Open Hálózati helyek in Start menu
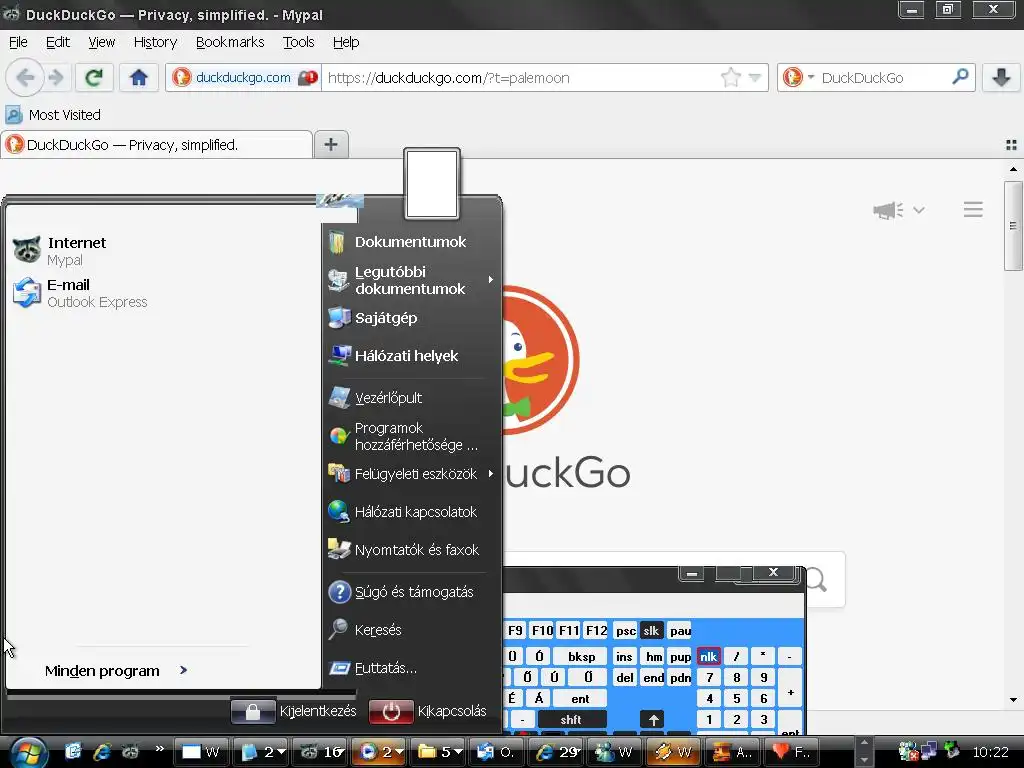This screenshot has height=768, width=1024. point(392,356)
